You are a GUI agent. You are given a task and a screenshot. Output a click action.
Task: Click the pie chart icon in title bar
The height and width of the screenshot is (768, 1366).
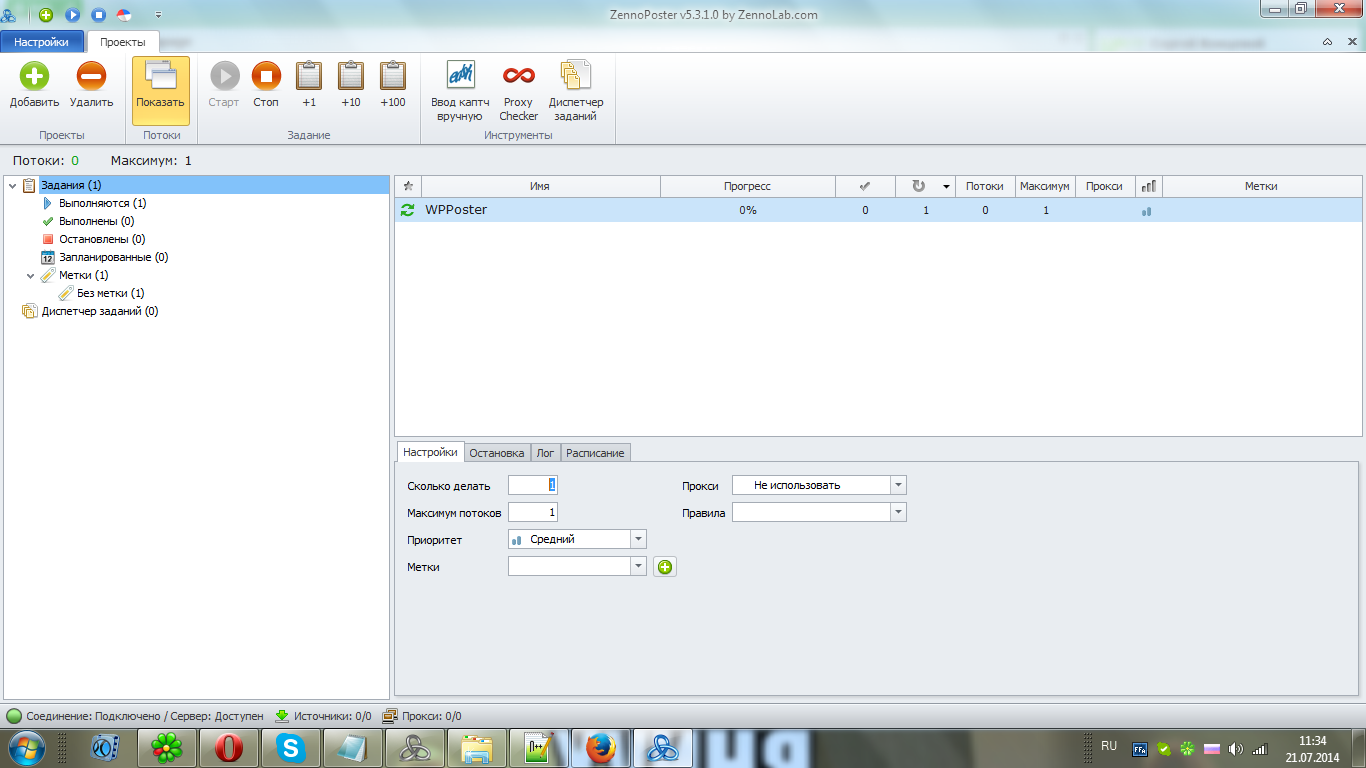[x=125, y=14]
